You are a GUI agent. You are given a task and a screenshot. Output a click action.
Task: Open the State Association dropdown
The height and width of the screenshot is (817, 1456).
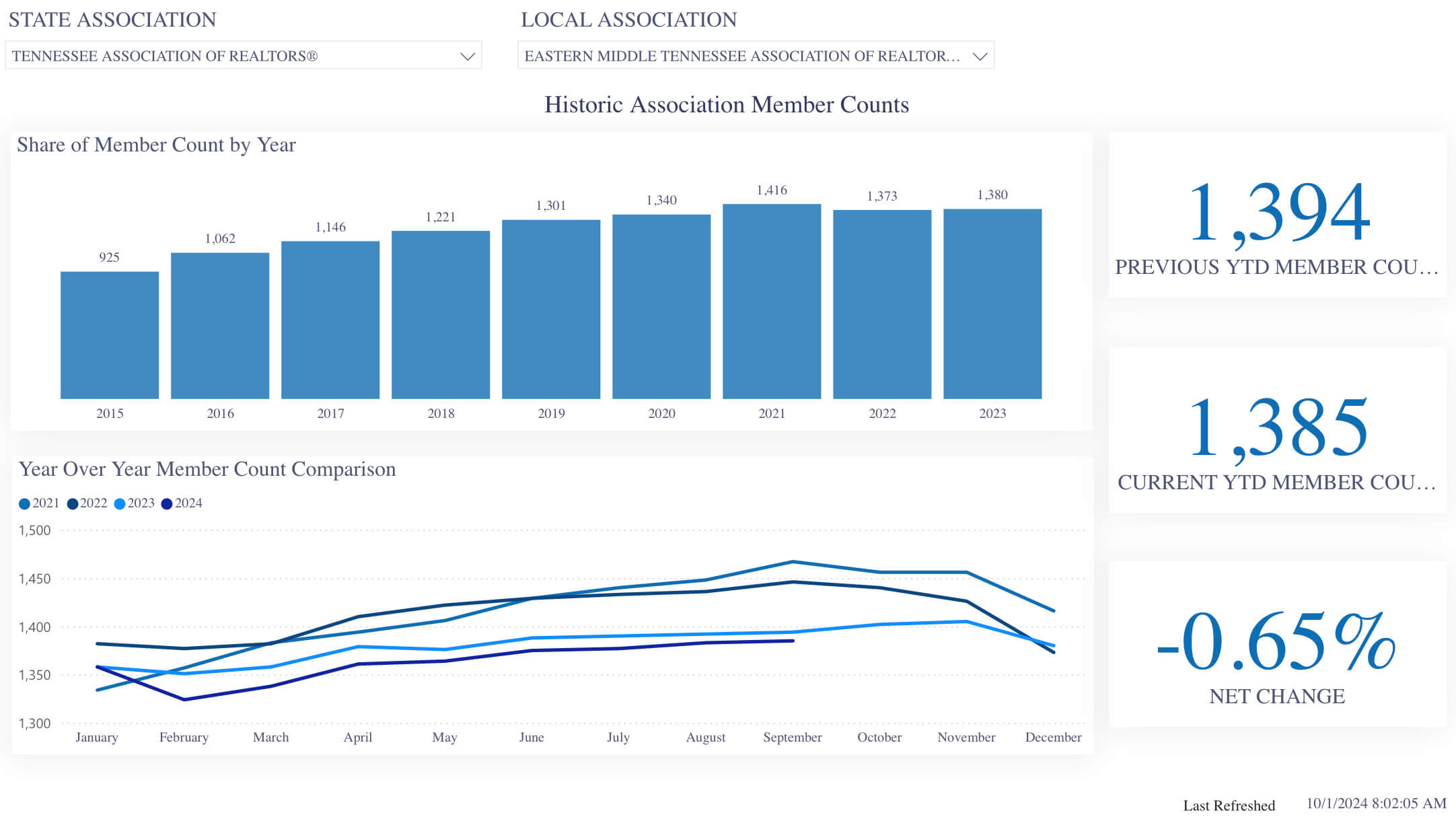(243, 56)
